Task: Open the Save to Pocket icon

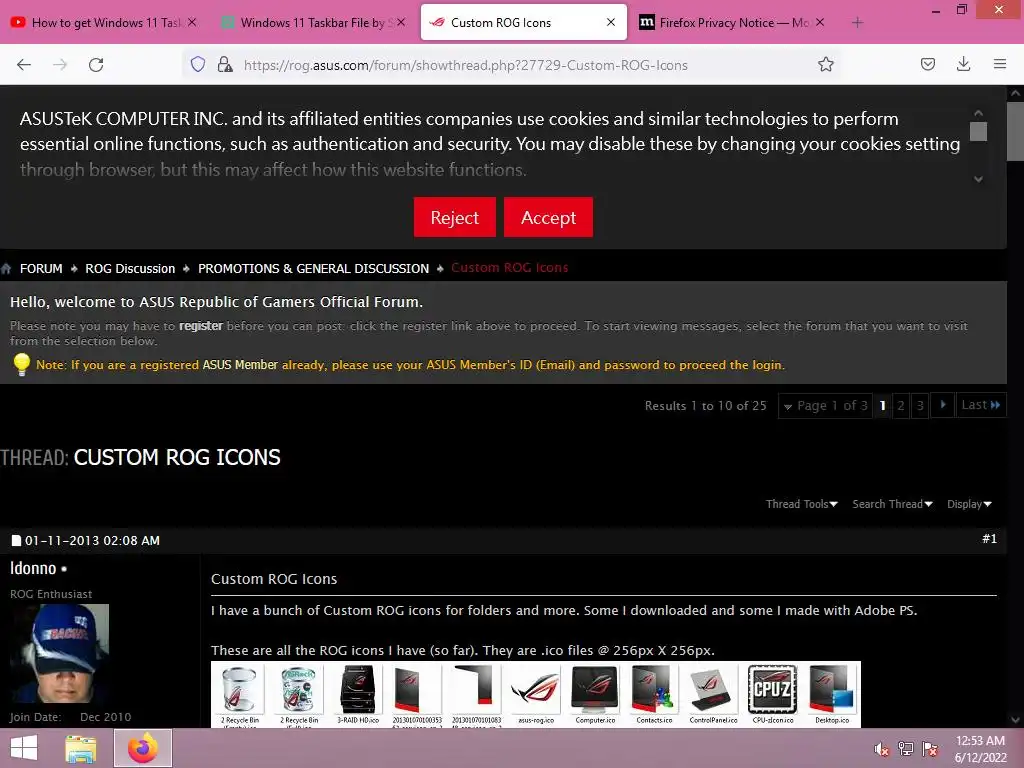Action: [x=927, y=64]
